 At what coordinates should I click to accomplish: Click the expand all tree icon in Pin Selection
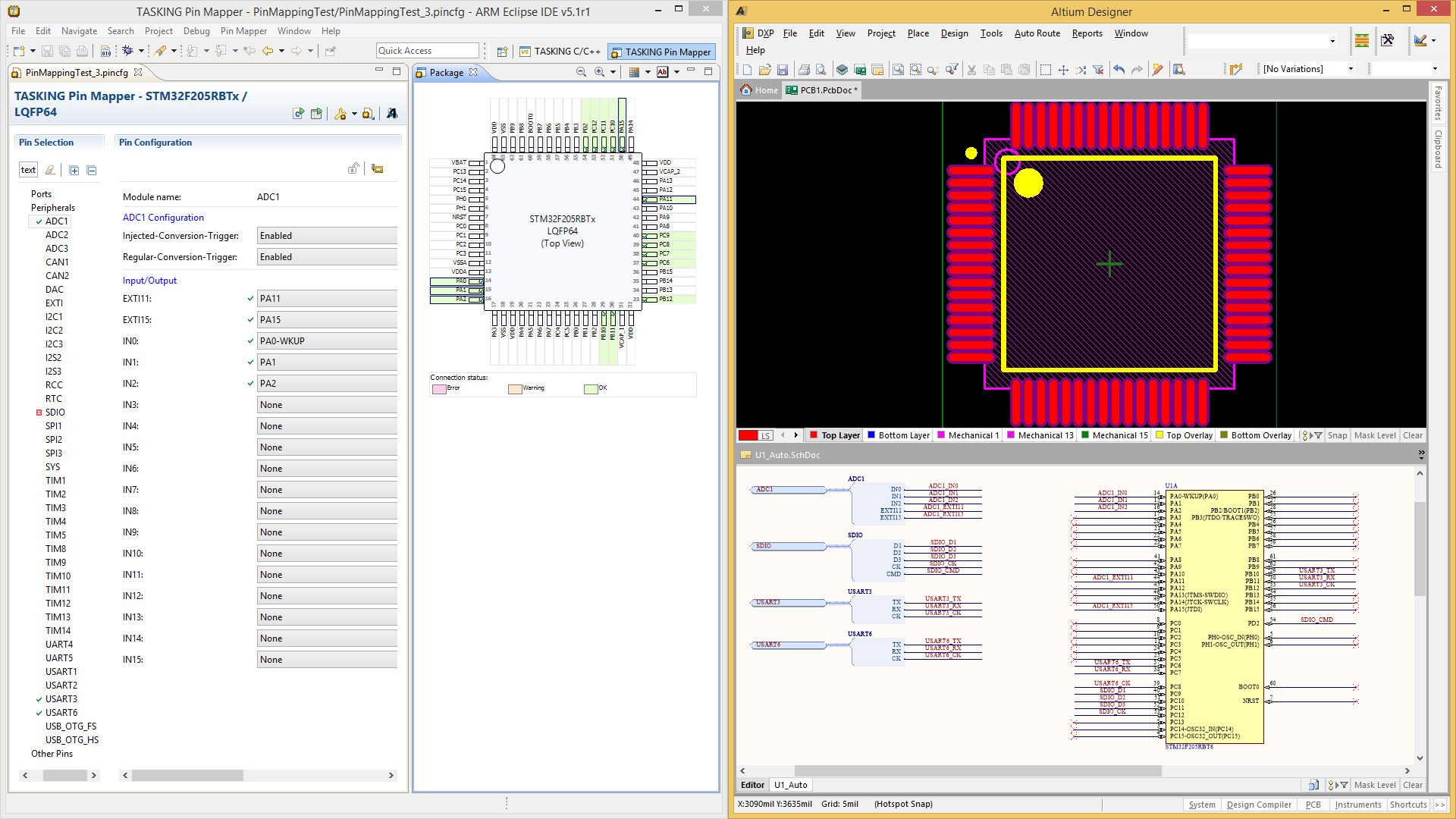(x=74, y=170)
